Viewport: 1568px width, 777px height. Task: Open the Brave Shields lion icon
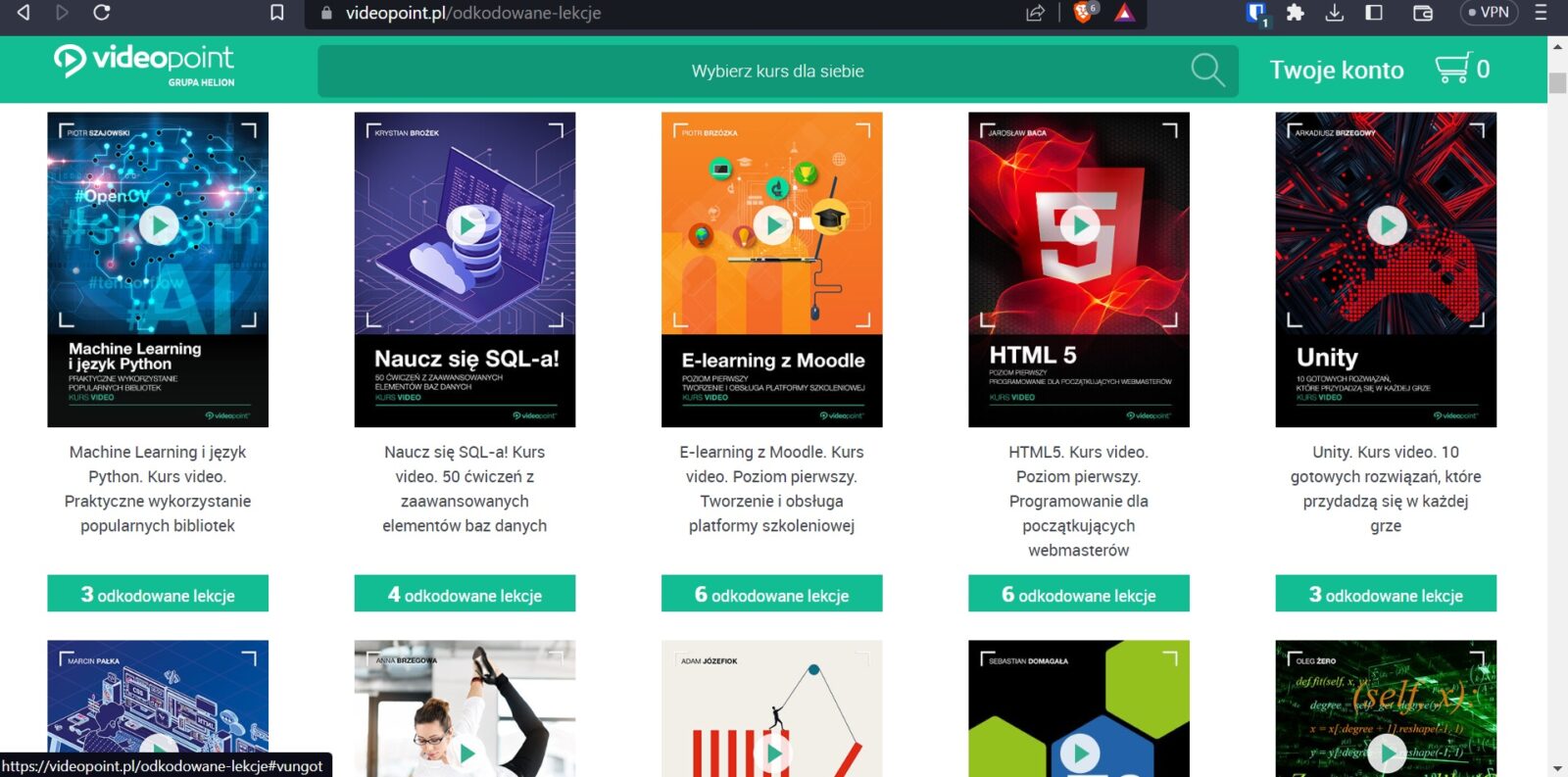[x=1084, y=13]
